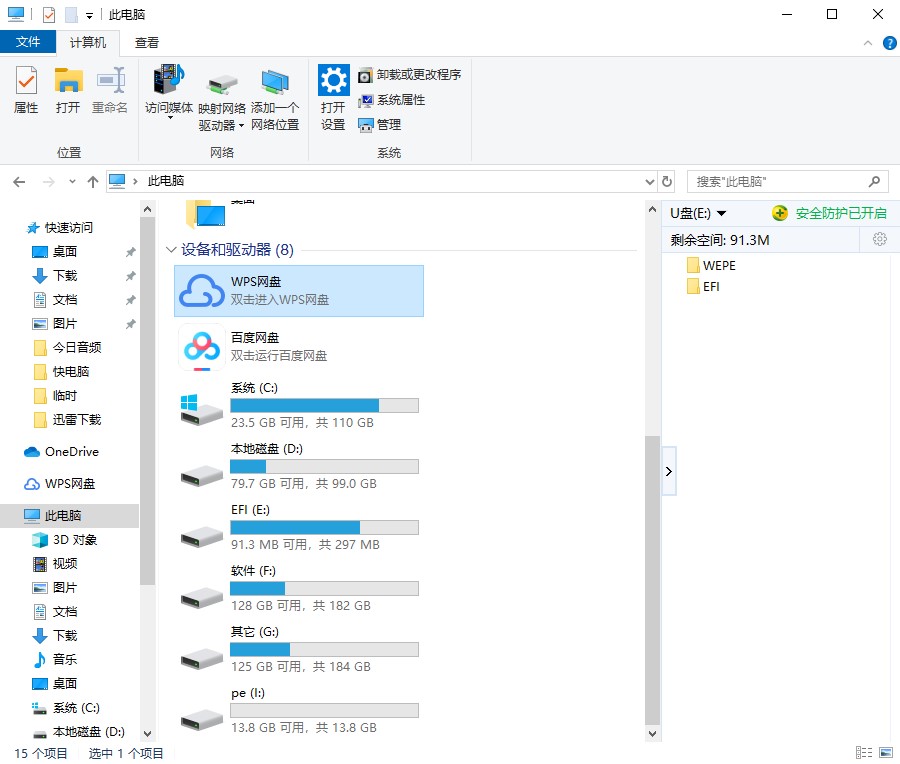Click 卸载或更改程序 icon
Screen dimensions: 900x764
399,73
